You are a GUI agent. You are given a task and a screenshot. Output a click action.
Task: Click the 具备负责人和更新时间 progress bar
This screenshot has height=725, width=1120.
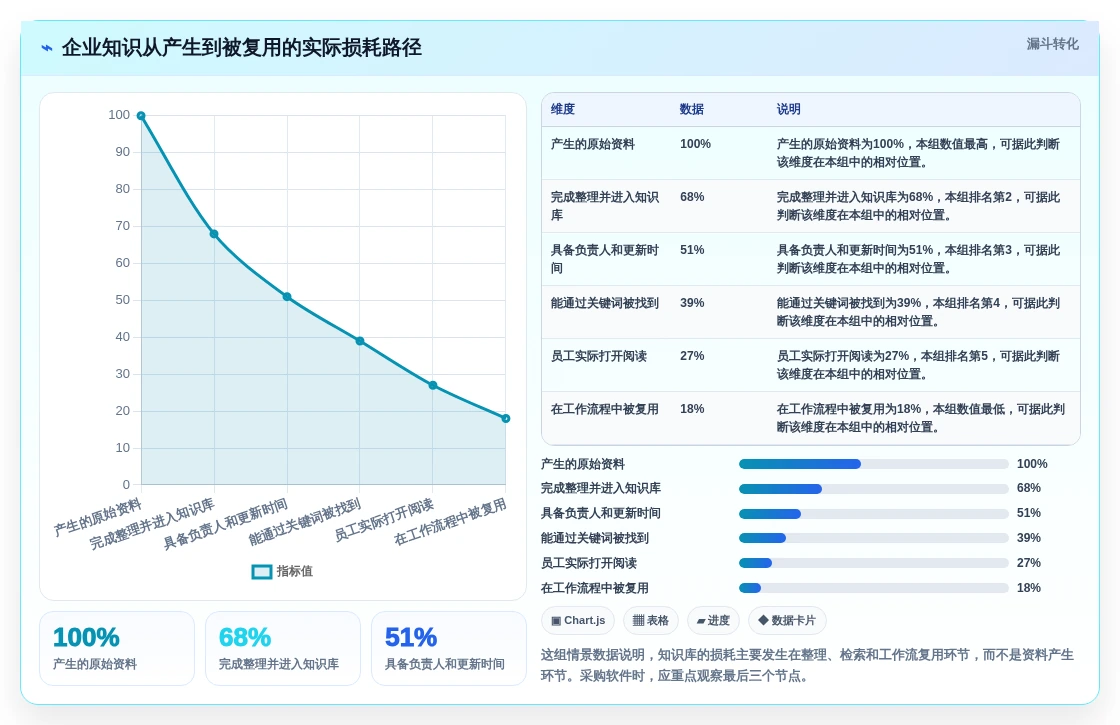click(x=874, y=514)
